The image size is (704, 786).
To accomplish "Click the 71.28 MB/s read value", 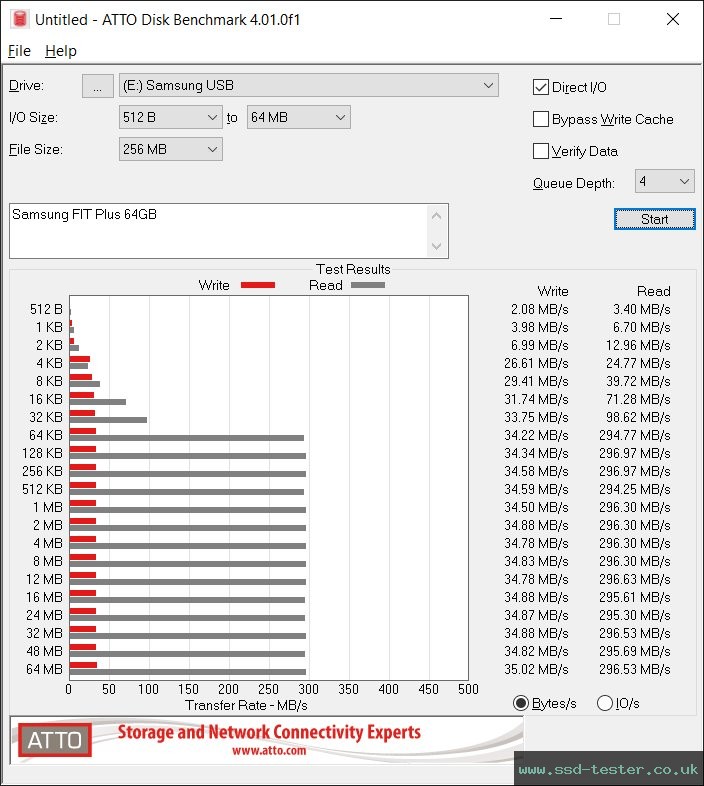I will (x=638, y=399).
